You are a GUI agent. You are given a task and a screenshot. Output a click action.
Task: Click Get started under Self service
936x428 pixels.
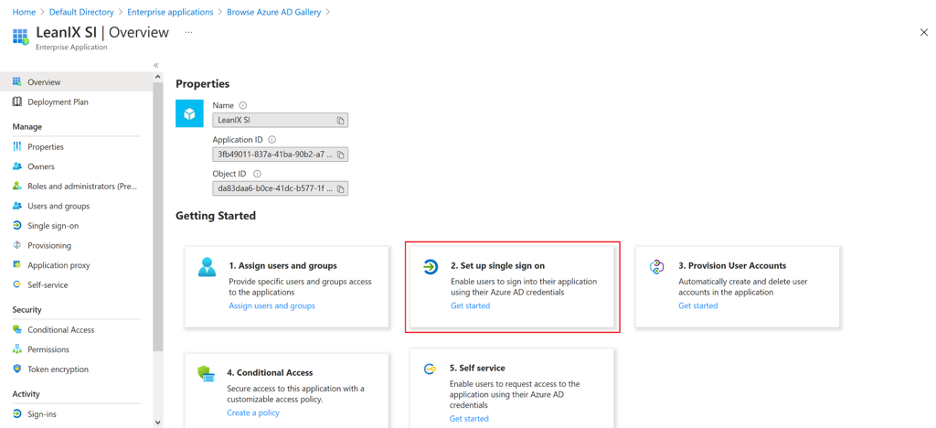point(469,418)
